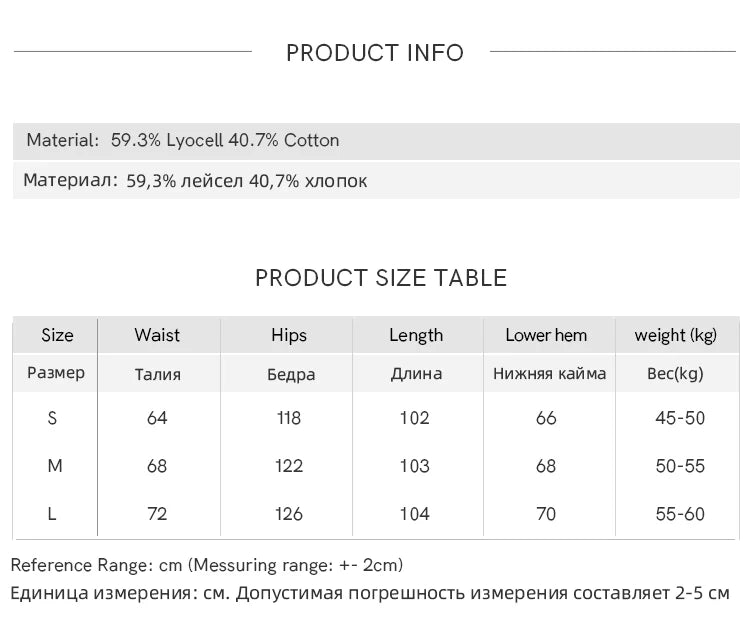
Task: Click the length value 103
Action: pyautogui.click(x=414, y=466)
